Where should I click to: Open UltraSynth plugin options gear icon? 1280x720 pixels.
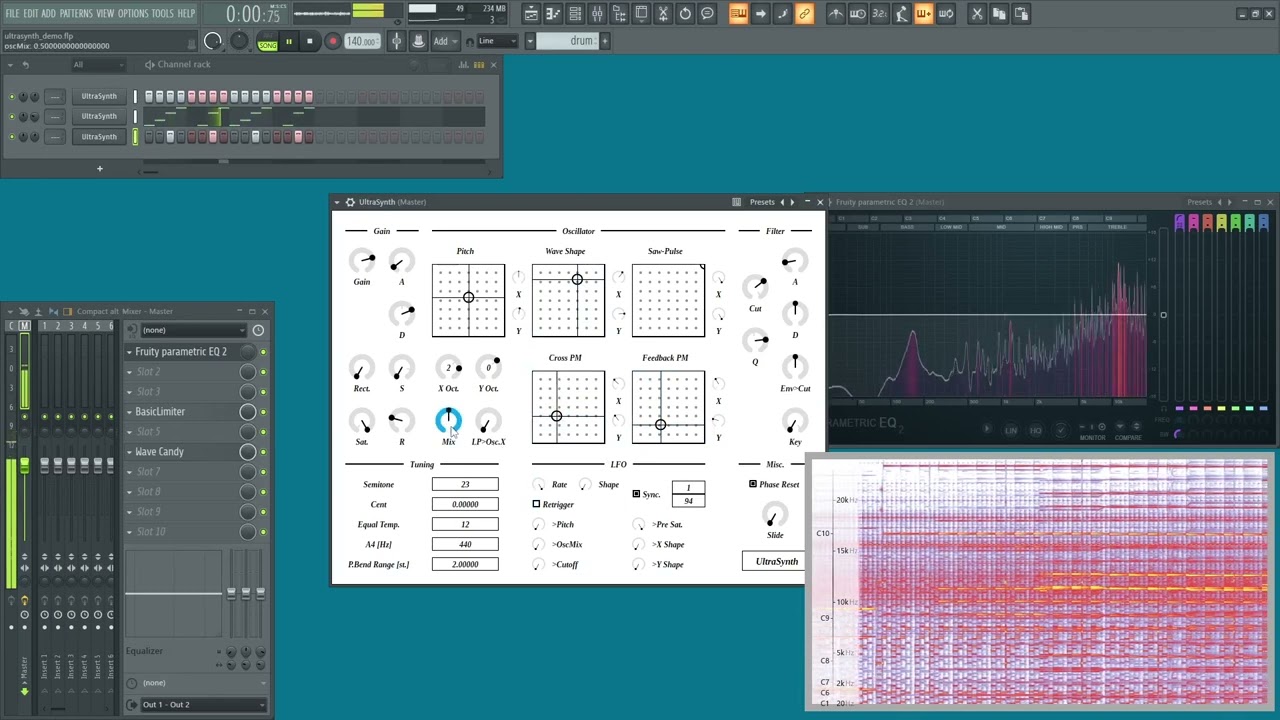point(350,202)
